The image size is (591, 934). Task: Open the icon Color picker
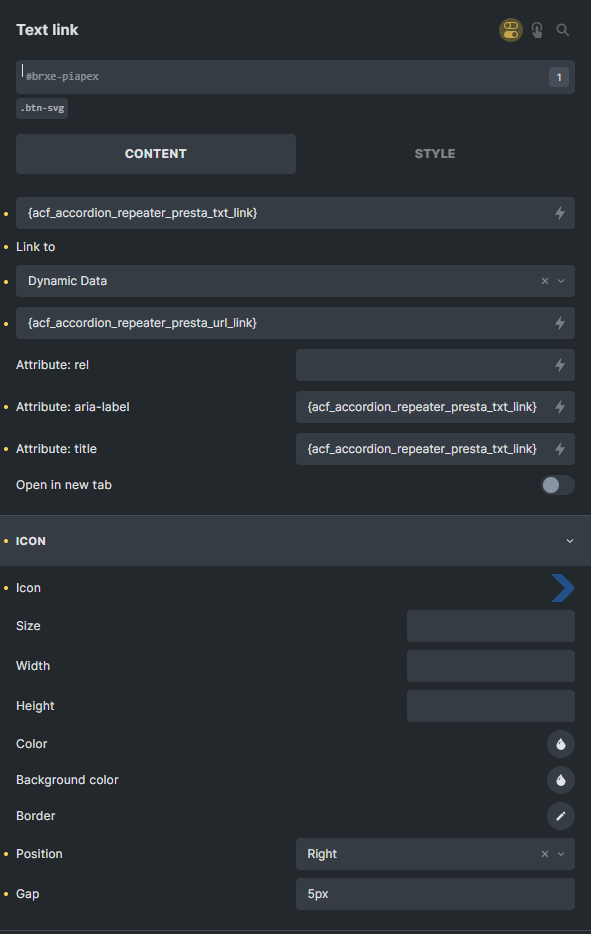pos(561,744)
